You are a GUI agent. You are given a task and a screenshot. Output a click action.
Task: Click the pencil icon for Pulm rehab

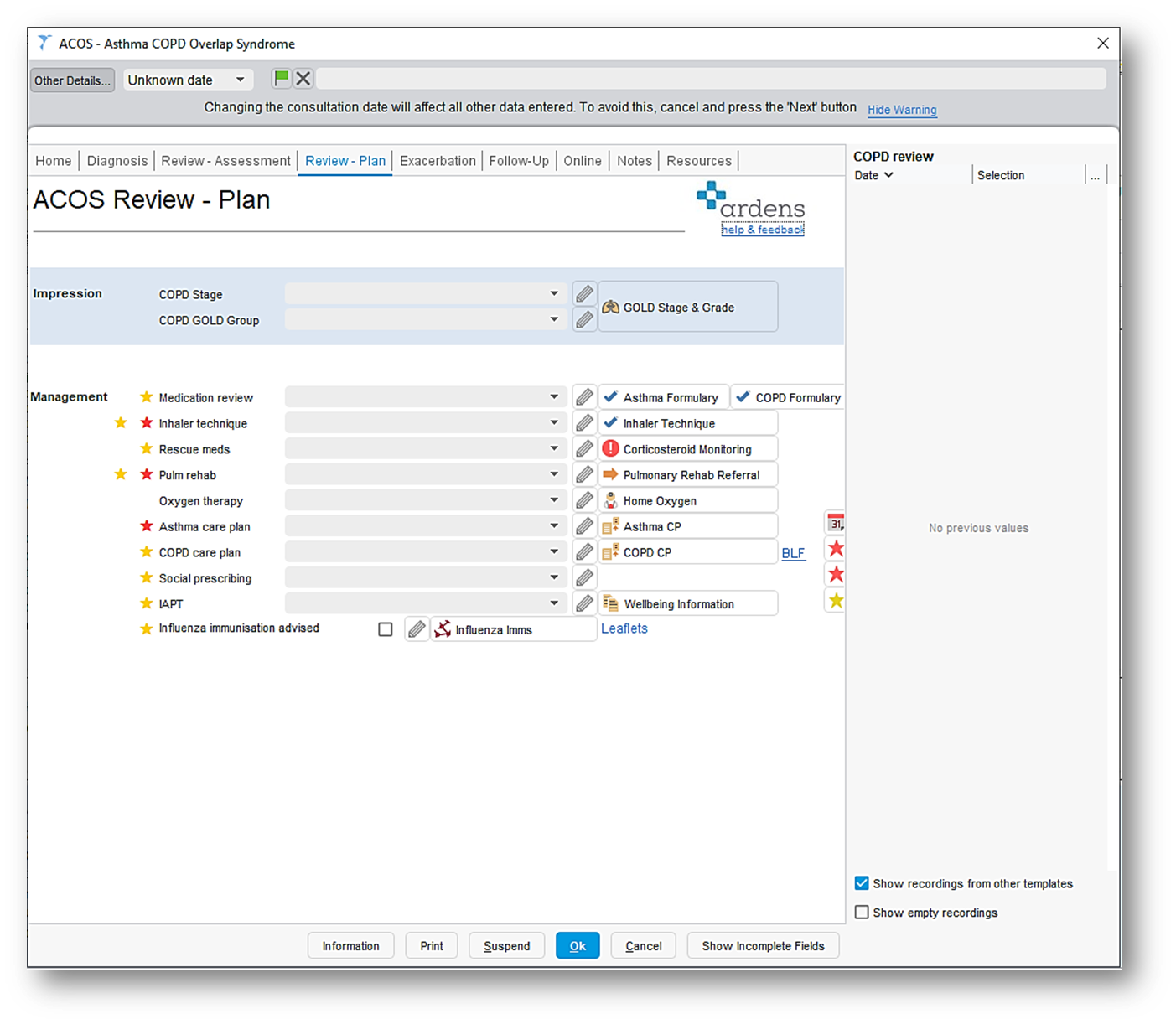point(584,475)
